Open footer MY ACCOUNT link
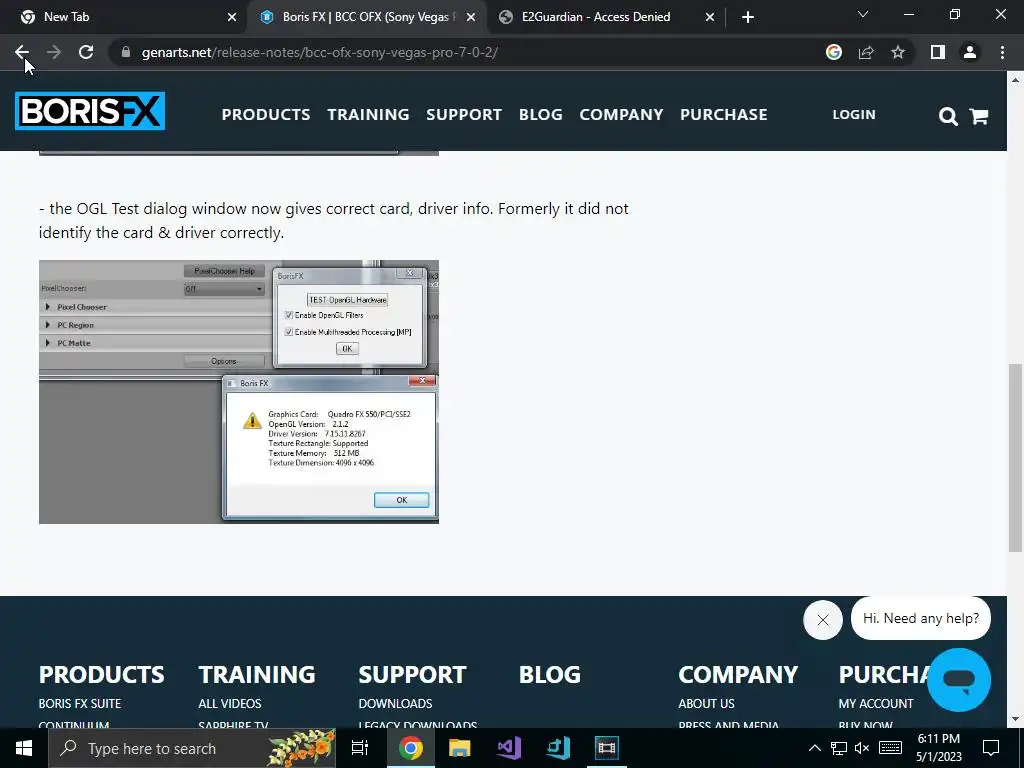Screen dimensions: 1024x768 pos(876,703)
